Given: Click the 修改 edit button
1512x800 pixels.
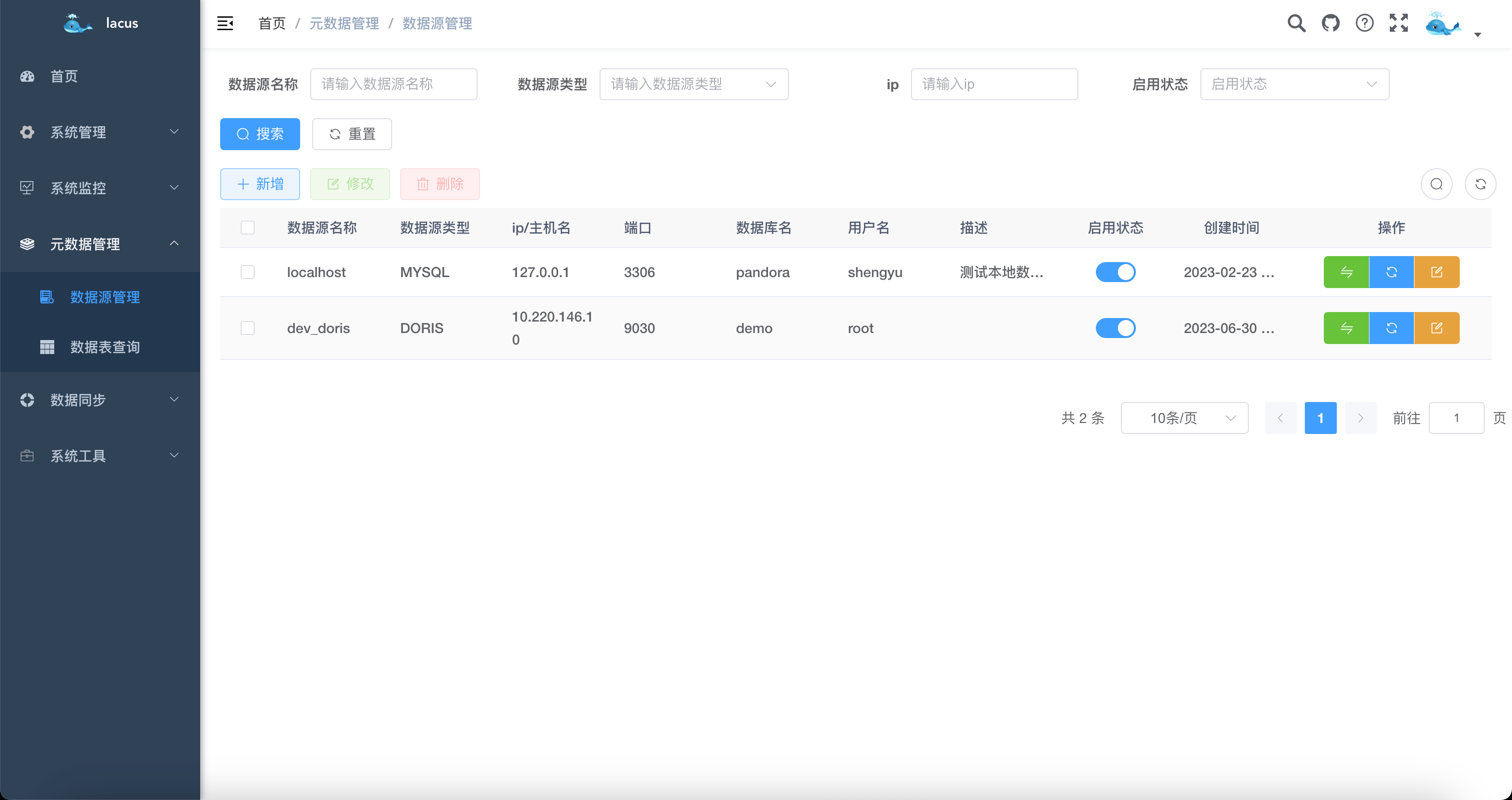Looking at the screenshot, I should (x=350, y=184).
